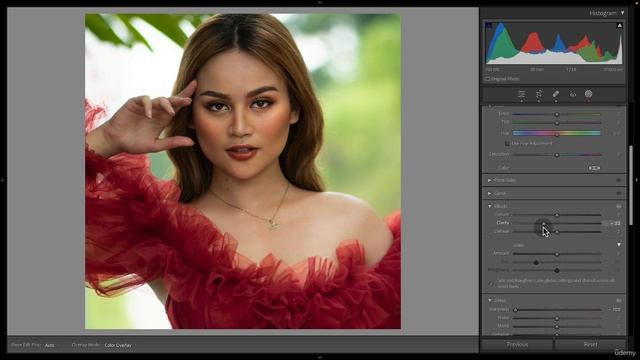Click the Grain Roughness slider handle

(x=556, y=270)
